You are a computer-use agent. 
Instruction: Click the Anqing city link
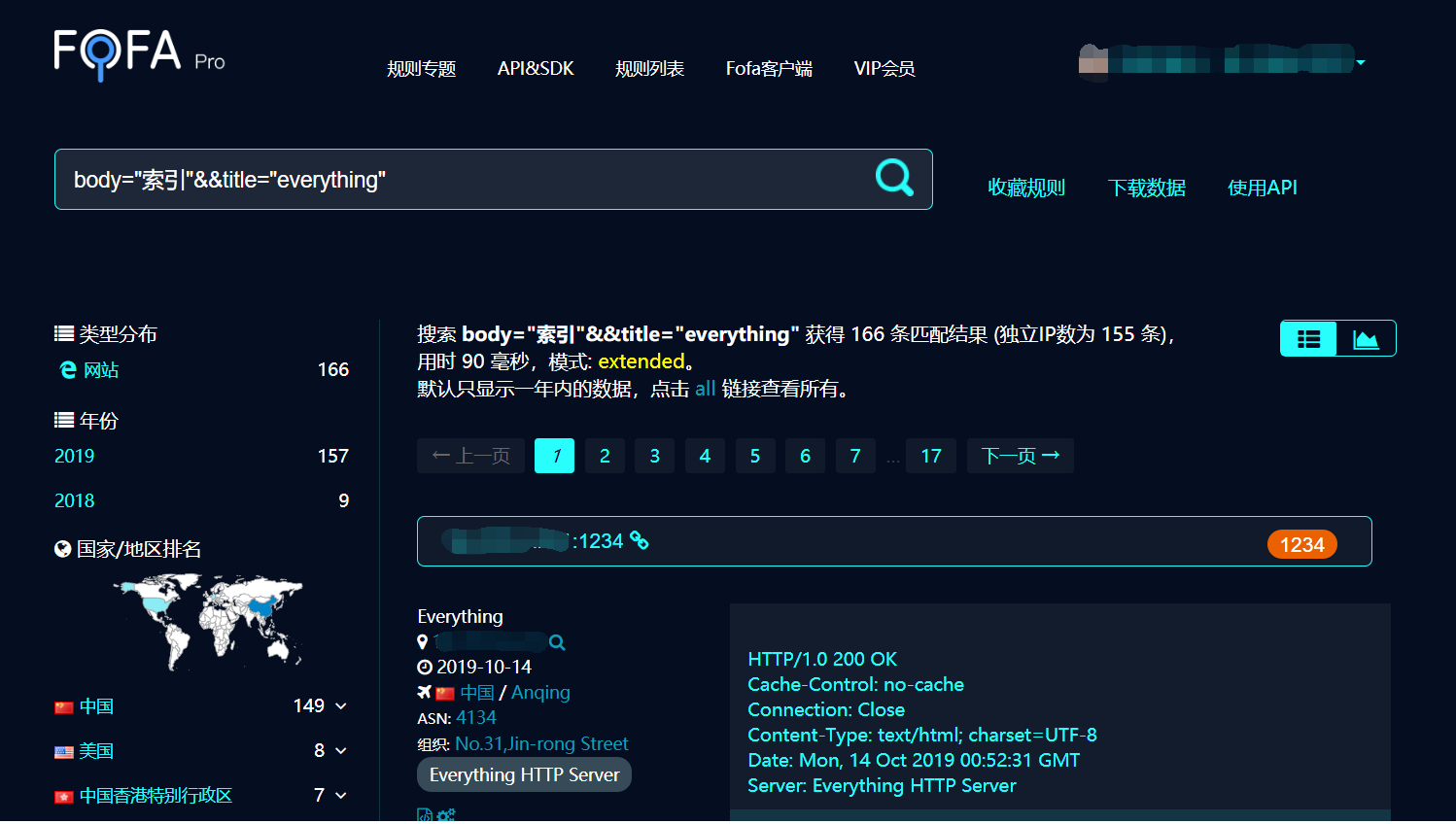tap(540, 693)
